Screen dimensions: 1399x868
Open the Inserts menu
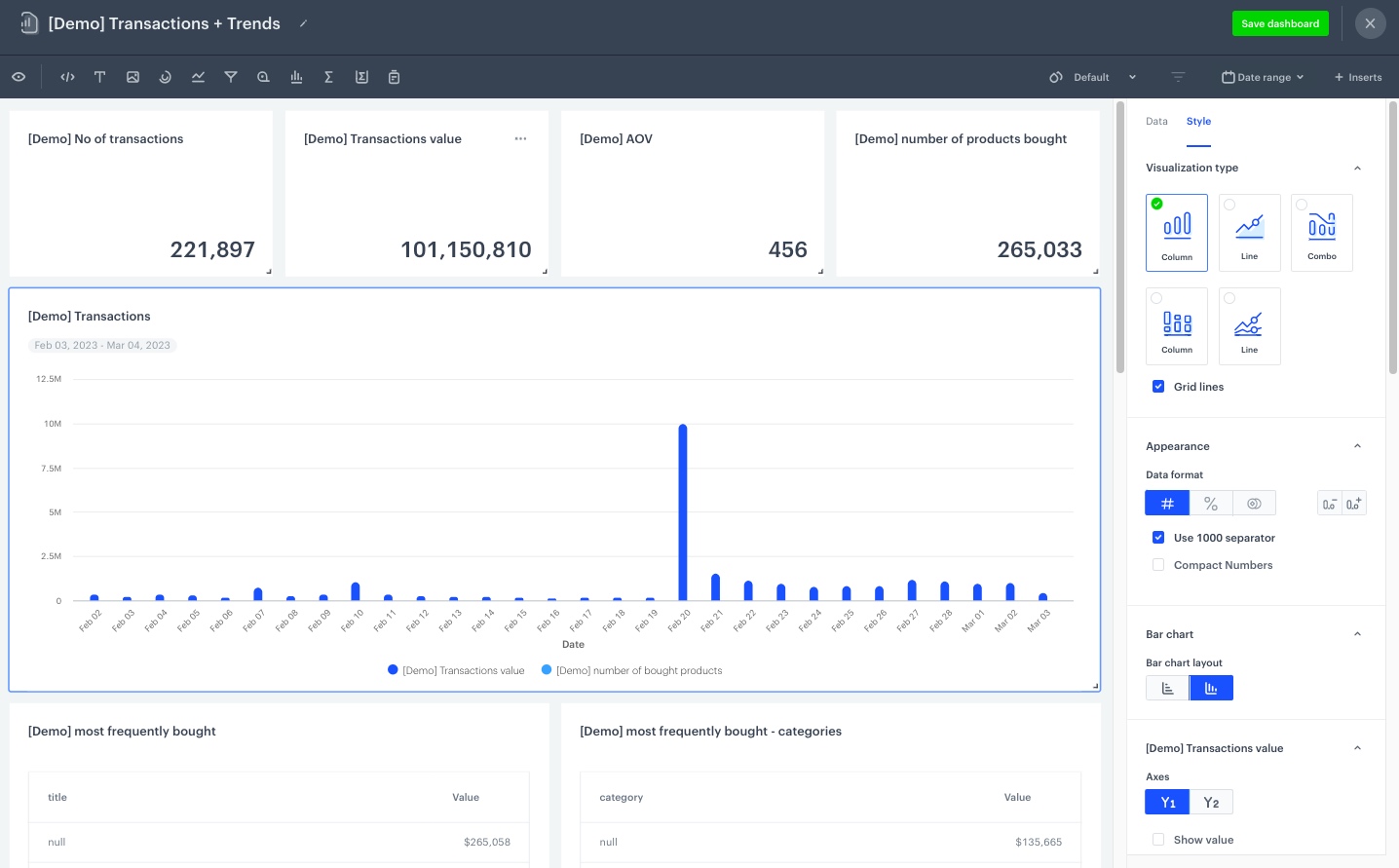[x=1358, y=77]
